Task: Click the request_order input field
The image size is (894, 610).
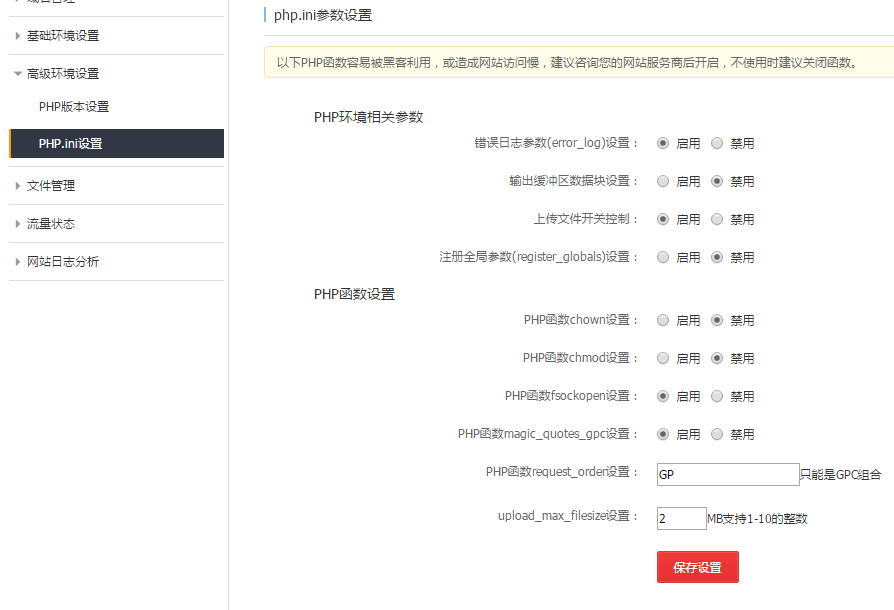Action: click(x=727, y=475)
